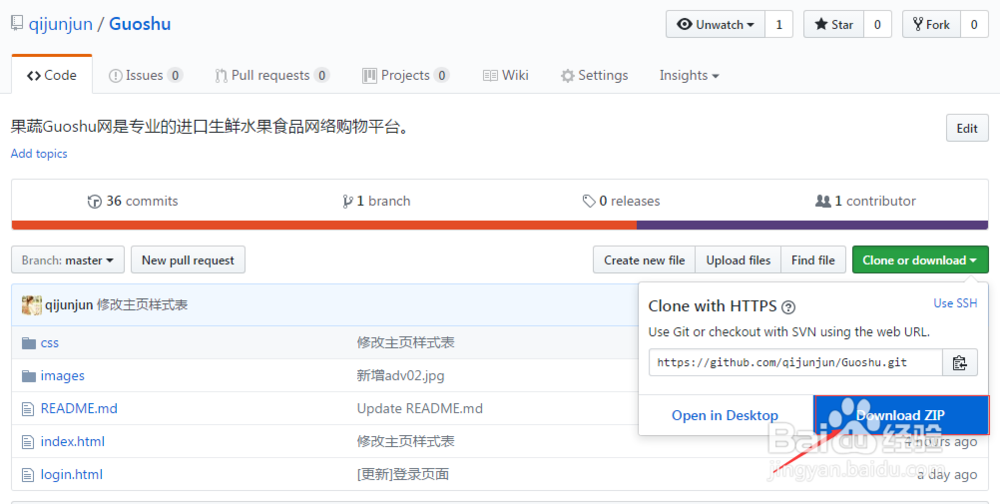1000x504 pixels.
Task: Click qijunjun author name in commit bar
Action: pyautogui.click(x=69, y=305)
